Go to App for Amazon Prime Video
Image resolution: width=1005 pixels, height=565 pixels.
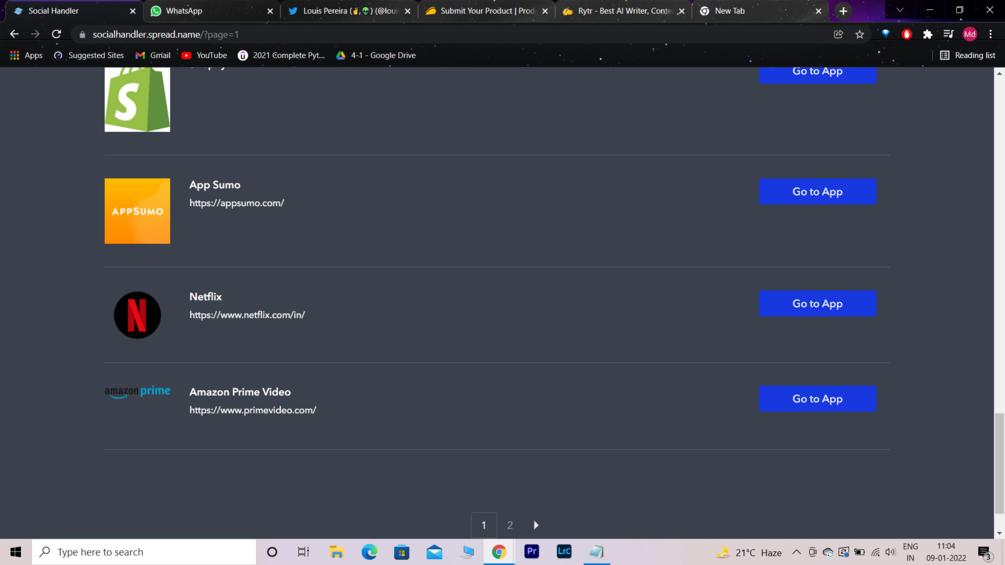pos(817,398)
